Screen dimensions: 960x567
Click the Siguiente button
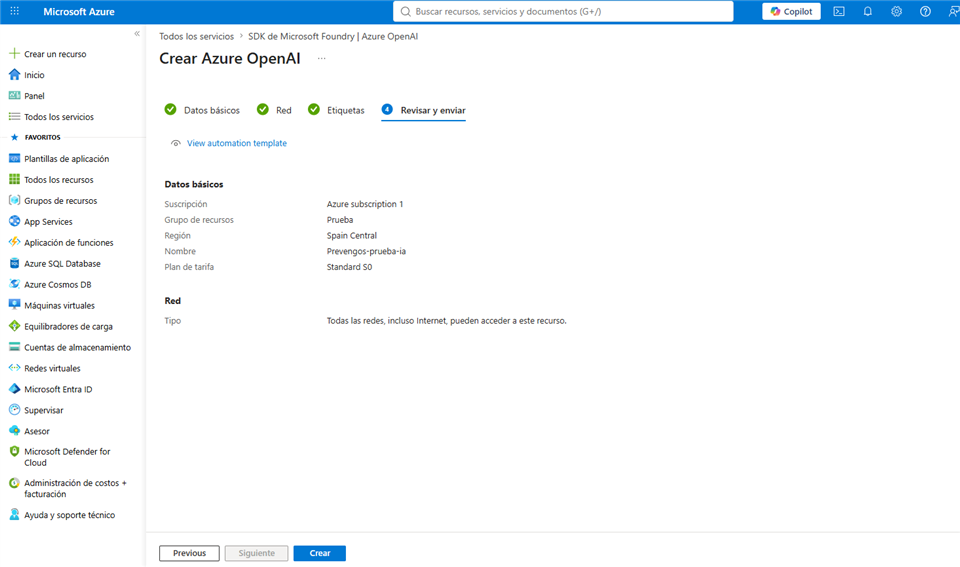pyautogui.click(x=257, y=553)
